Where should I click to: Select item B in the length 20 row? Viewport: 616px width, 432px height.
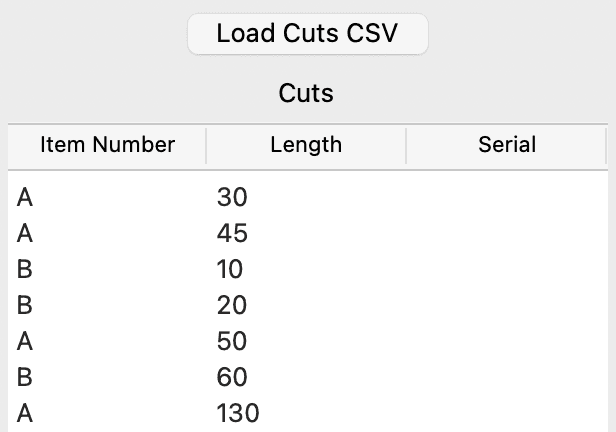coord(25,306)
